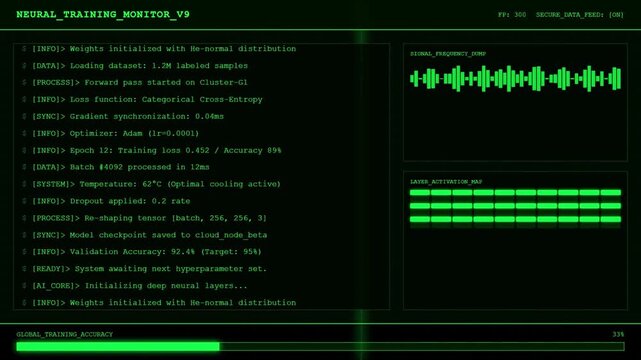Toggle the SECURE_DATA_FEED [ON] indicator
The image size is (641, 360).
click(580, 15)
